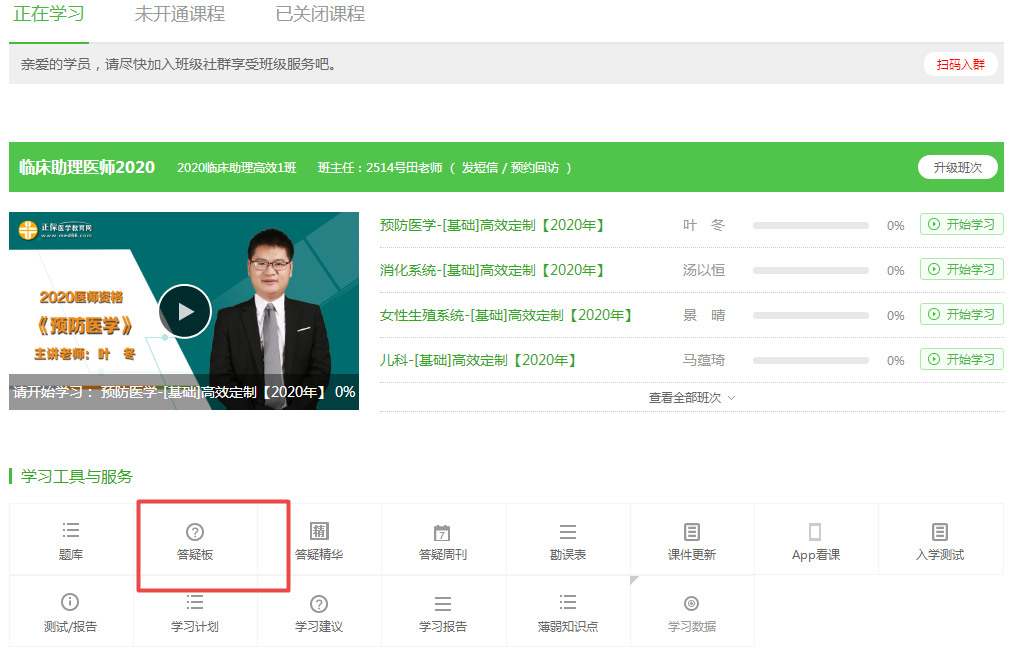
Task: Click the 发短信 link for class teacher
Action: [479, 168]
